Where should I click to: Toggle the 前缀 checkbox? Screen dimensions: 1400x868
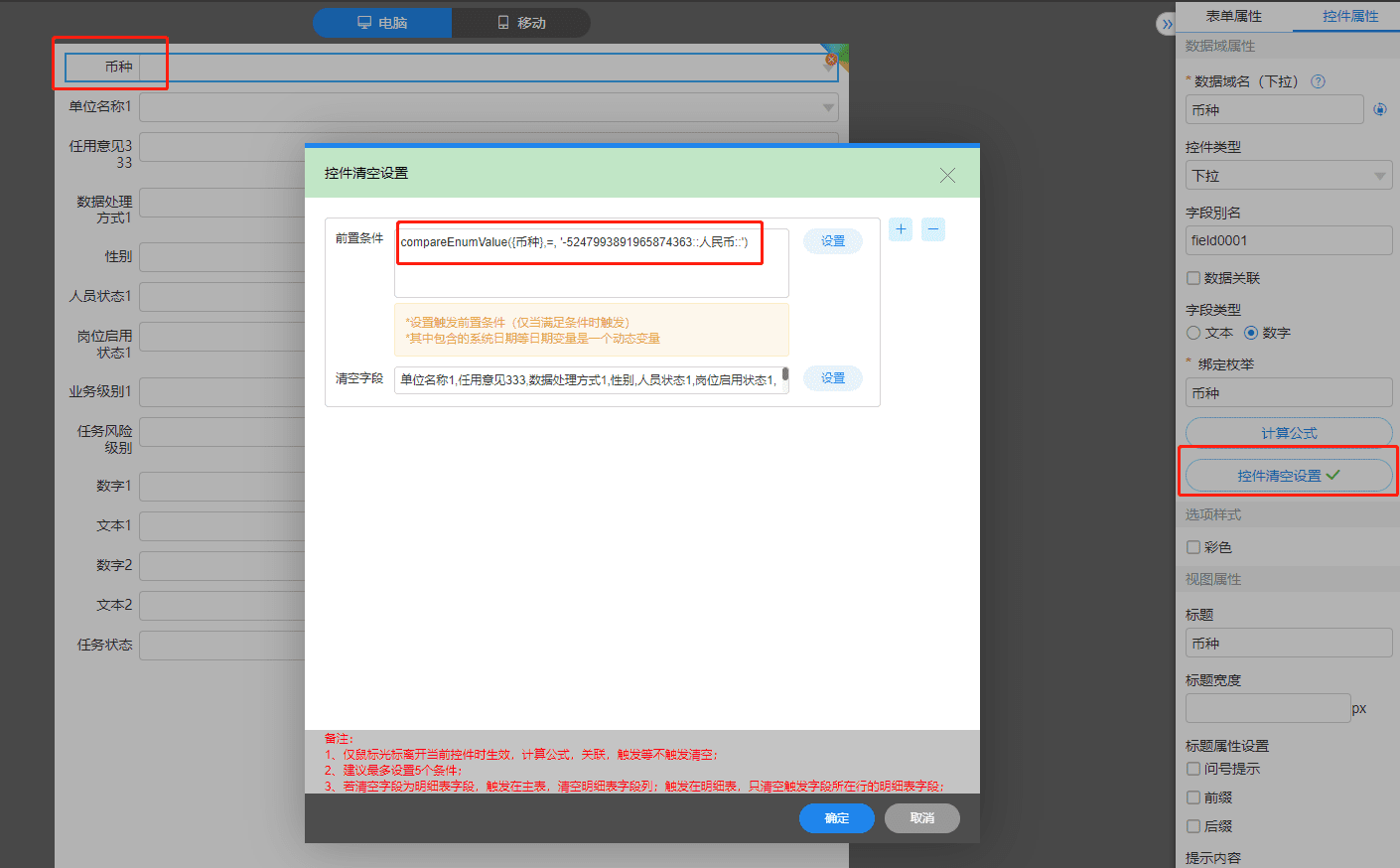coord(1193,797)
